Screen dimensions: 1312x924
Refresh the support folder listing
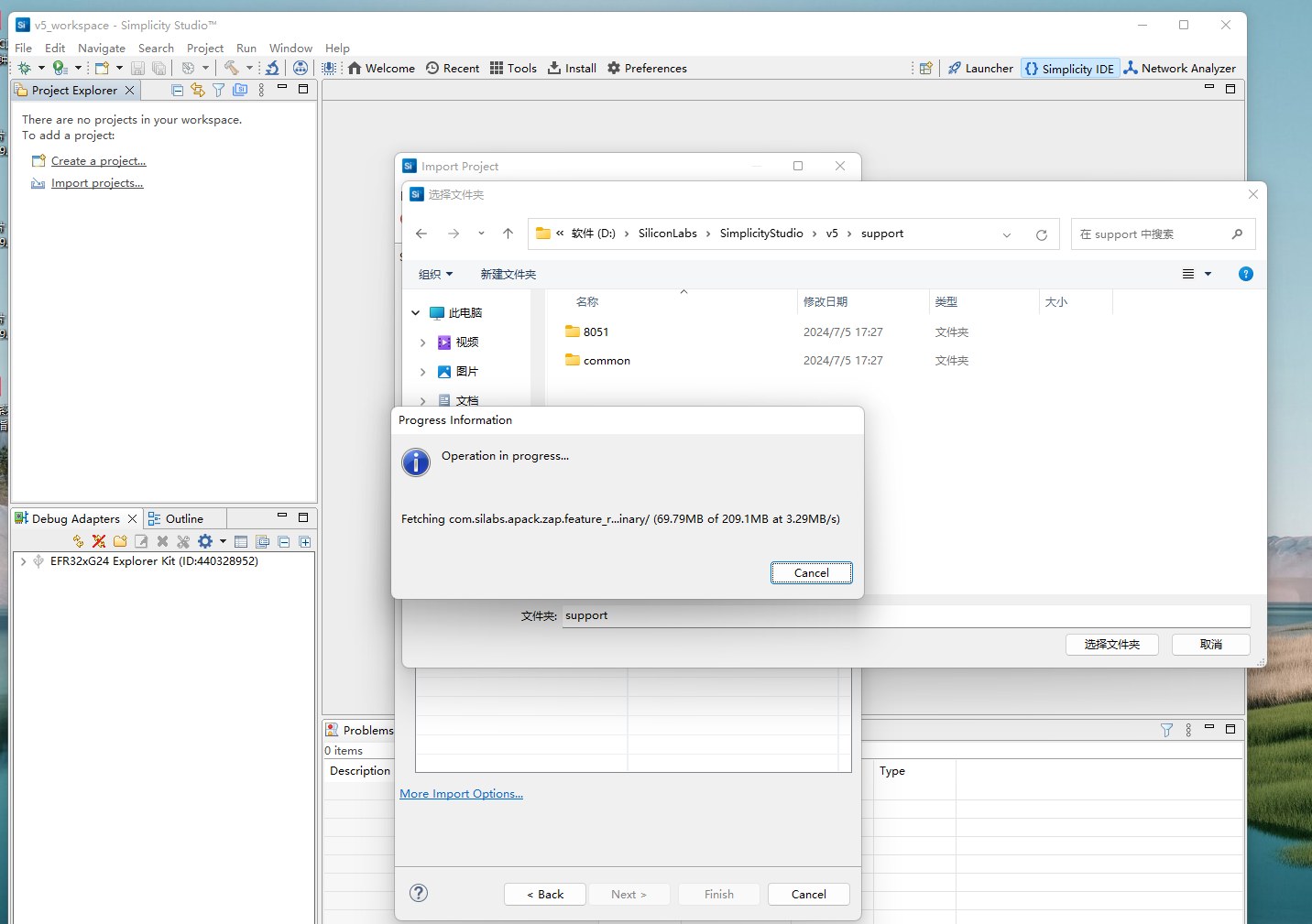[x=1042, y=234]
